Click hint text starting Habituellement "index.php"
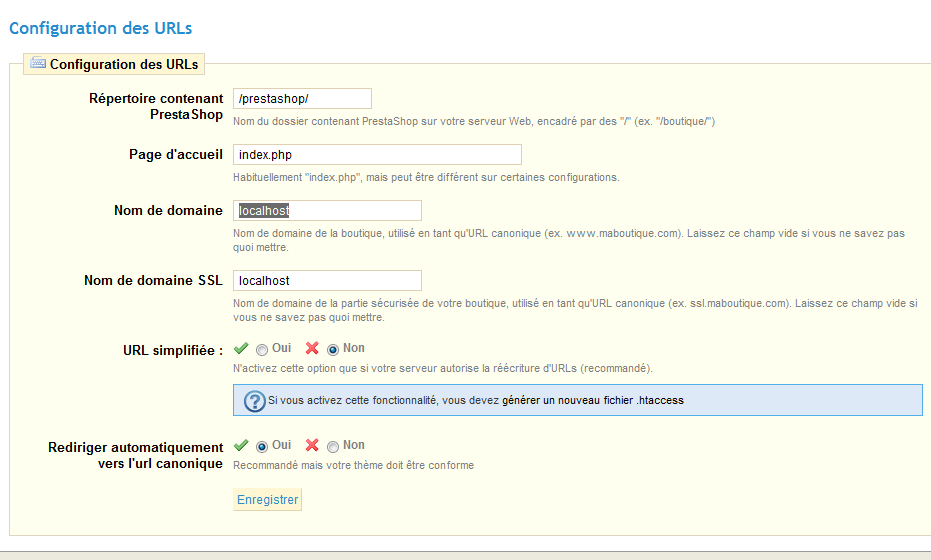The height and width of the screenshot is (560, 931). pyautogui.click(x=426, y=177)
